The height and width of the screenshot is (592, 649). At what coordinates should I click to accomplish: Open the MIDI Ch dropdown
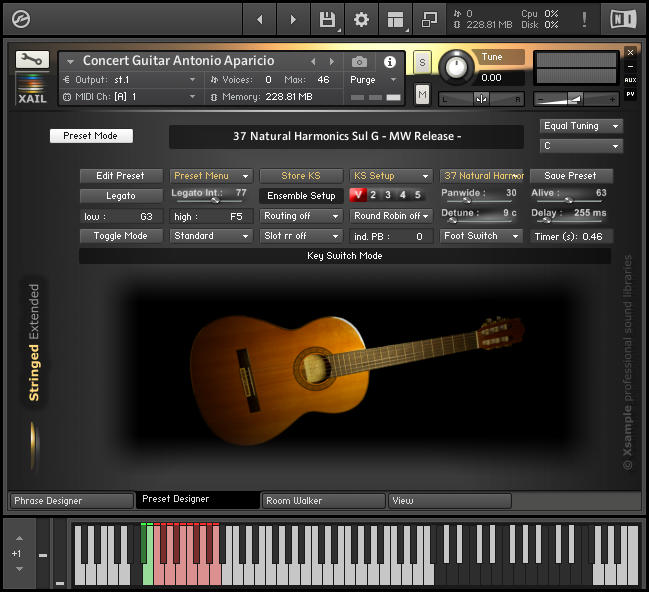[x=129, y=97]
